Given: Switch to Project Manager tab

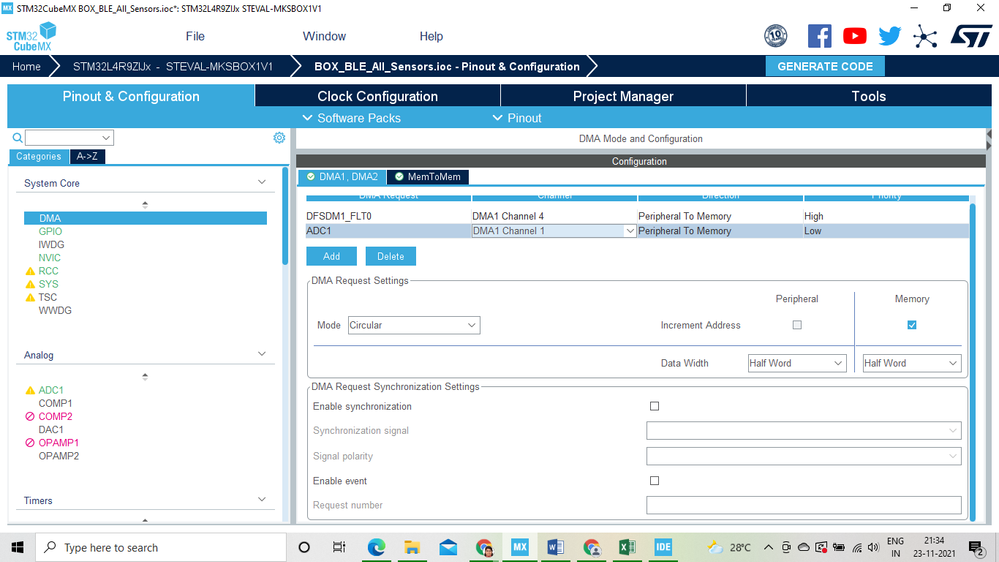Looking at the screenshot, I should [623, 96].
